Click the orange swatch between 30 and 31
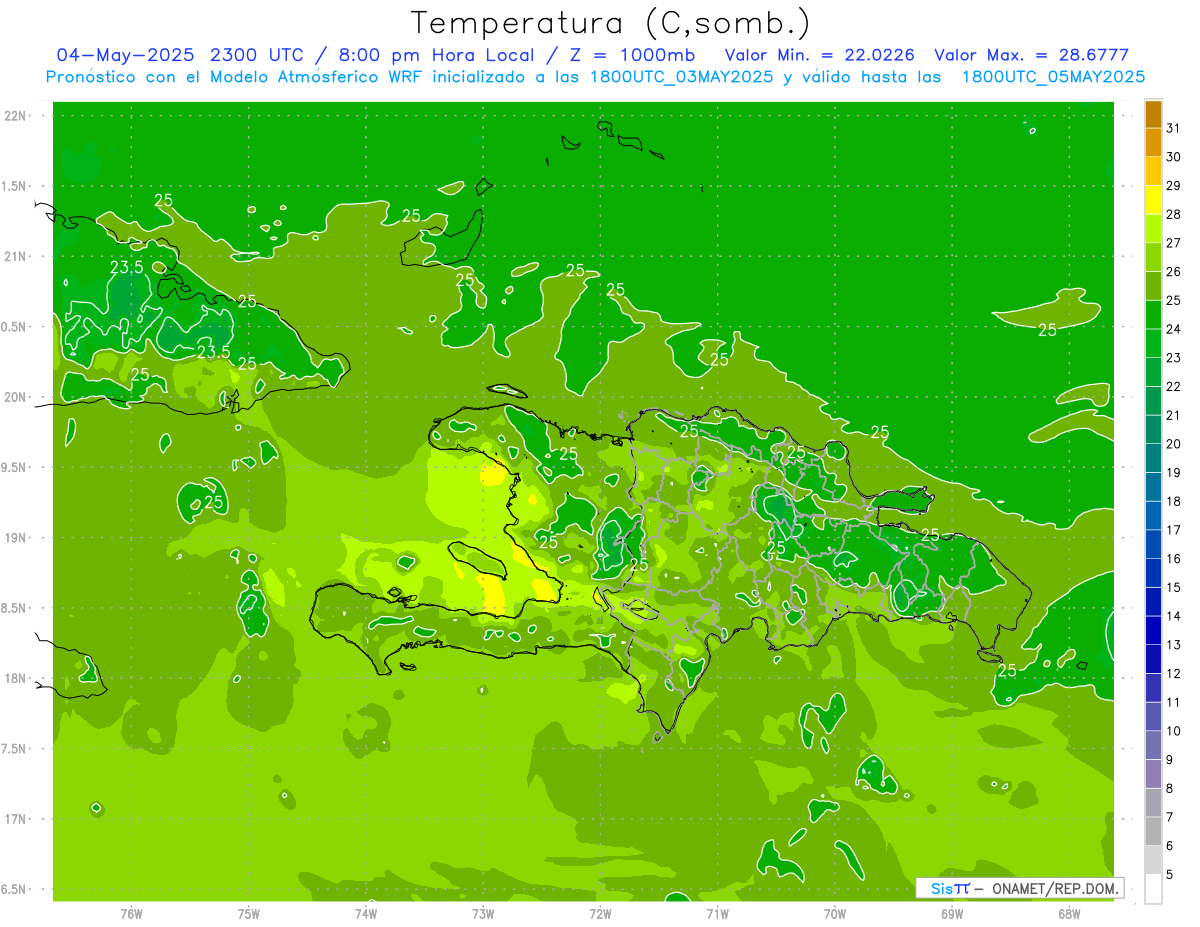The image size is (1200, 927). (1153, 142)
